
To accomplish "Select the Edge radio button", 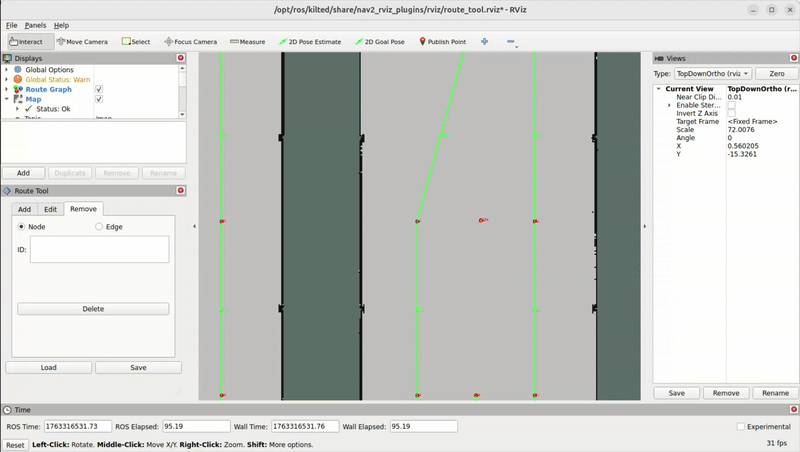I will [99, 227].
